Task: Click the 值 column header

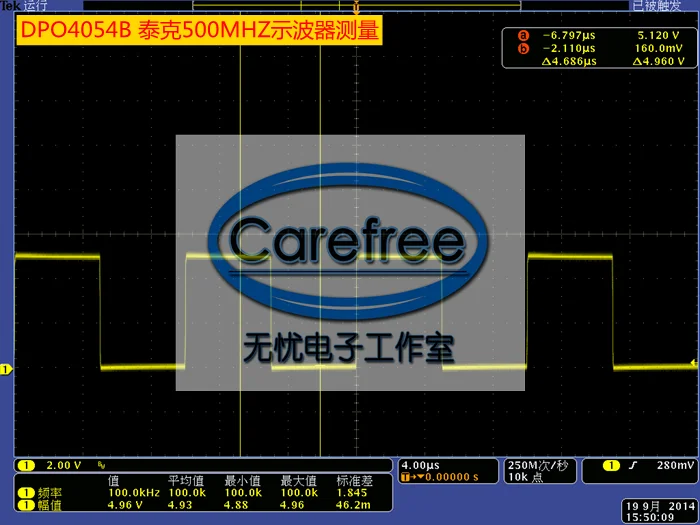Action: (113, 481)
